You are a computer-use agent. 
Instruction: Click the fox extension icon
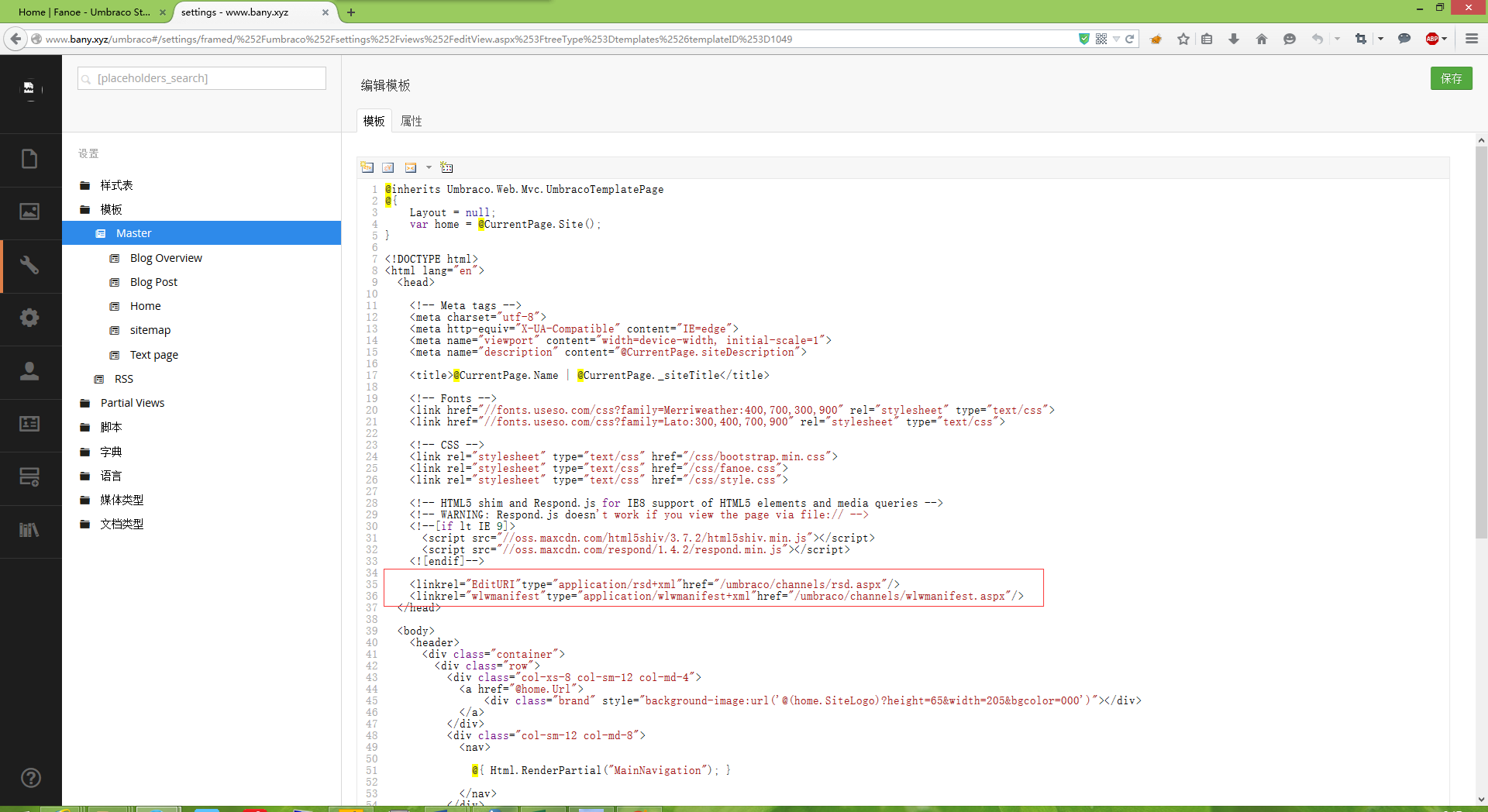(1156, 39)
